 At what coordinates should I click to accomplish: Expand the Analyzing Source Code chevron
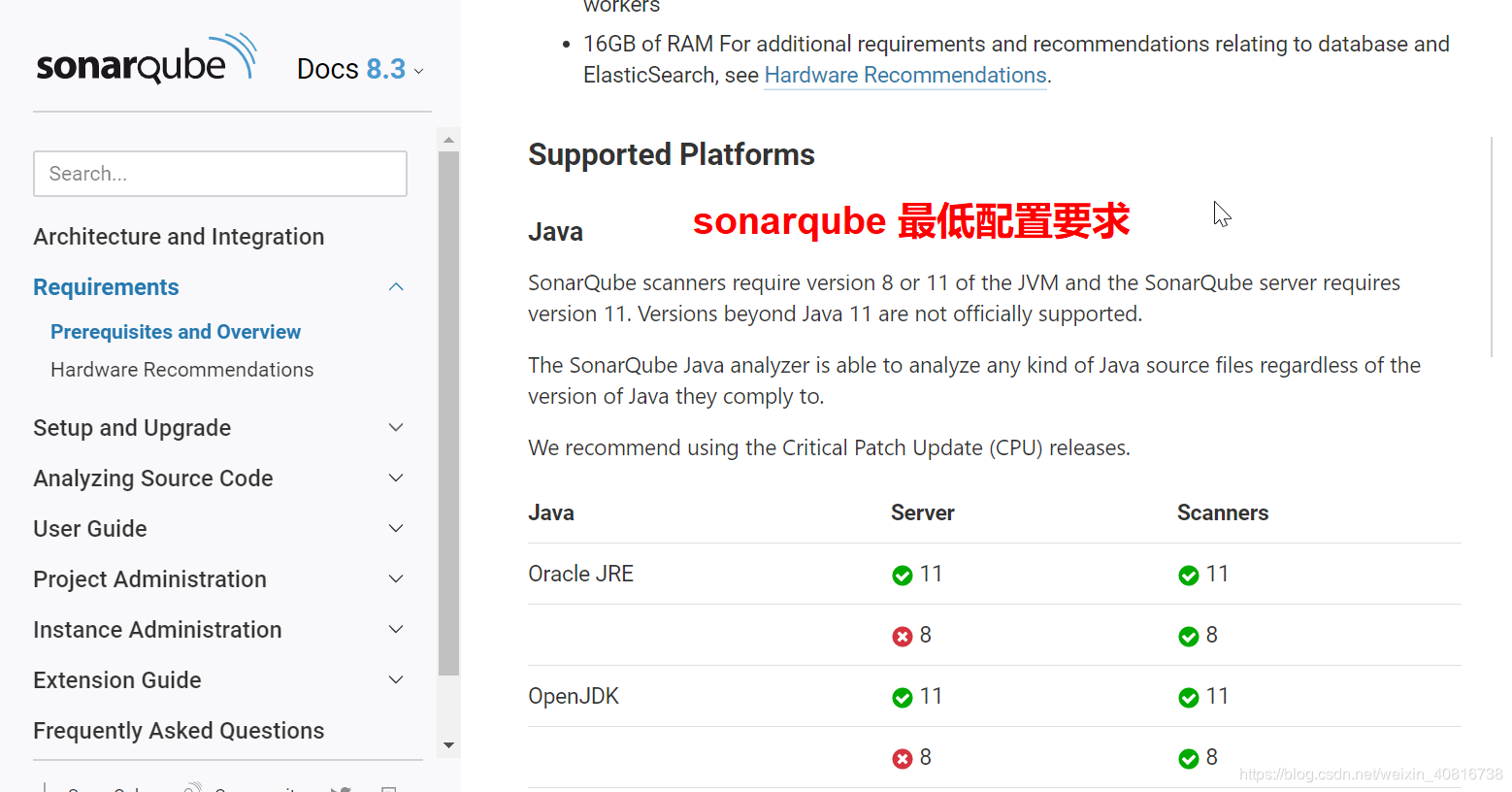point(396,478)
